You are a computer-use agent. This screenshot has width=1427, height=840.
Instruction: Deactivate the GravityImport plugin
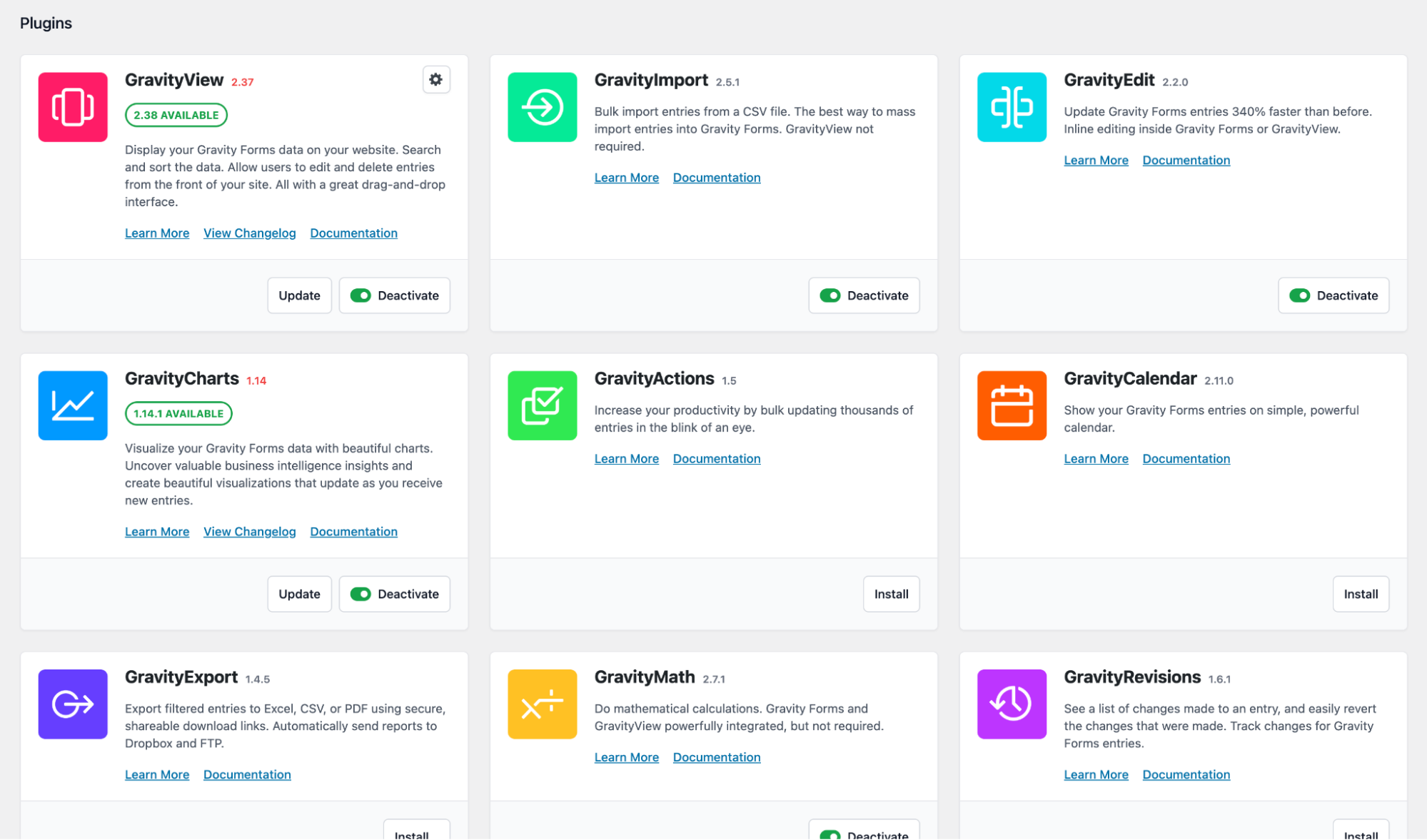pos(864,295)
